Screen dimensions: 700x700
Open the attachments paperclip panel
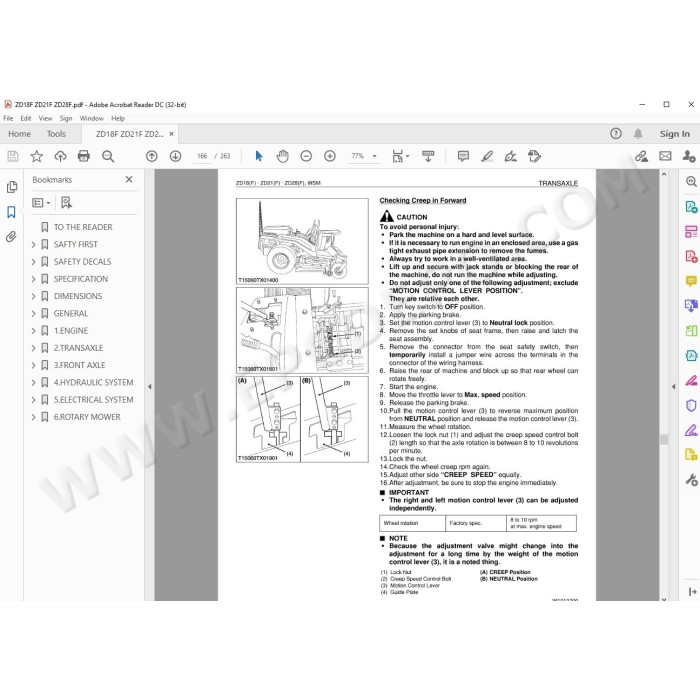point(12,236)
